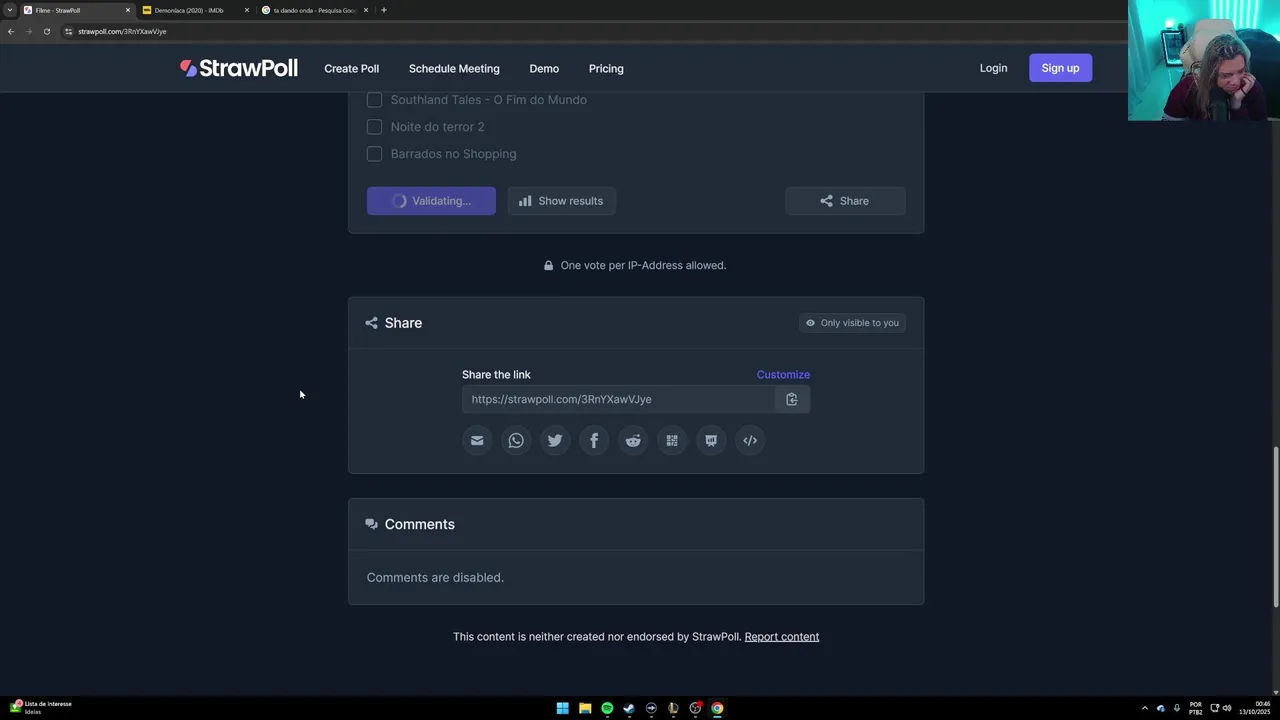This screenshot has width=1280, height=720.
Task: Open the QR code share icon
Action: tap(672, 440)
